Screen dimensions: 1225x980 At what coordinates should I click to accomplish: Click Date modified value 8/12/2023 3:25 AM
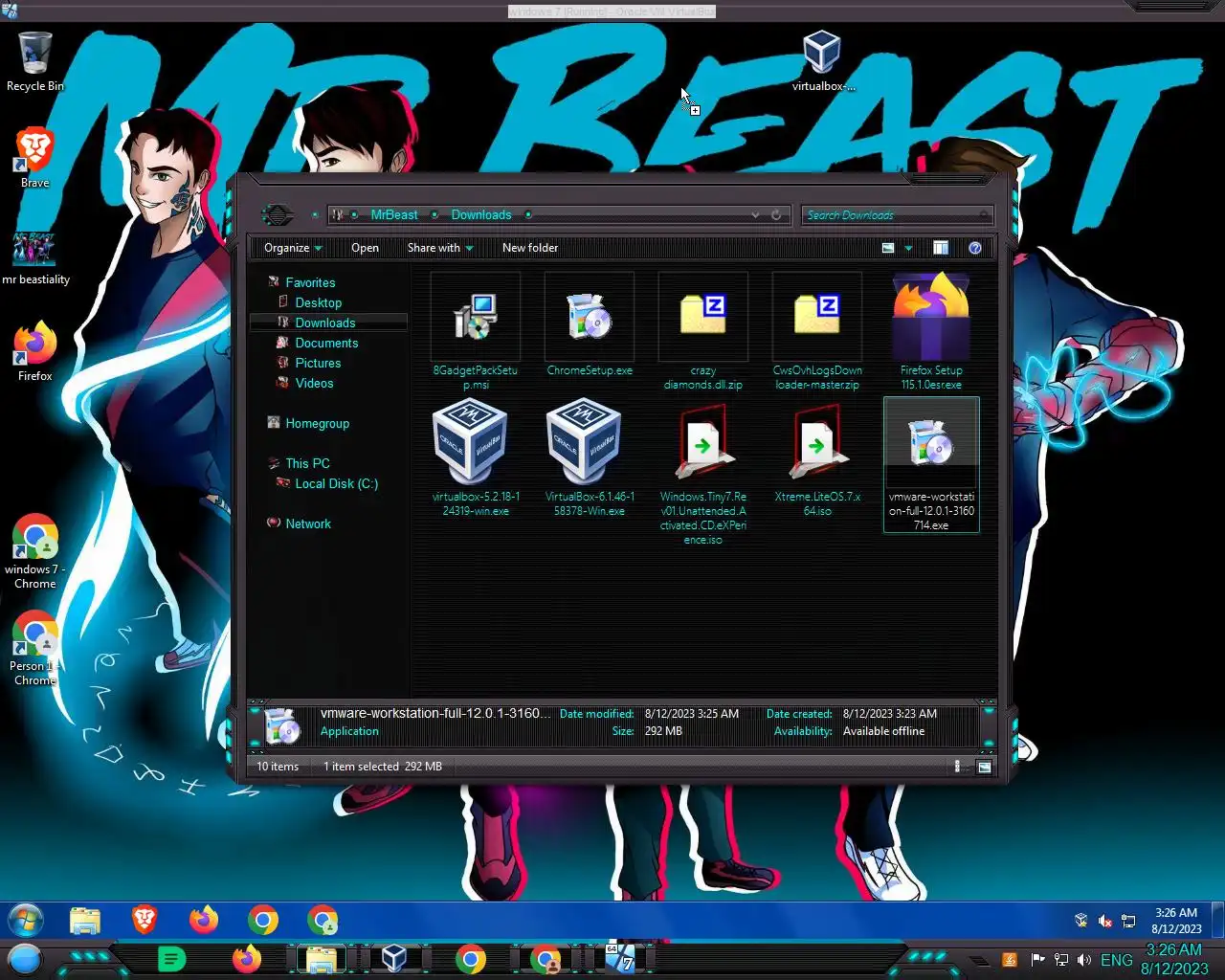pos(691,714)
